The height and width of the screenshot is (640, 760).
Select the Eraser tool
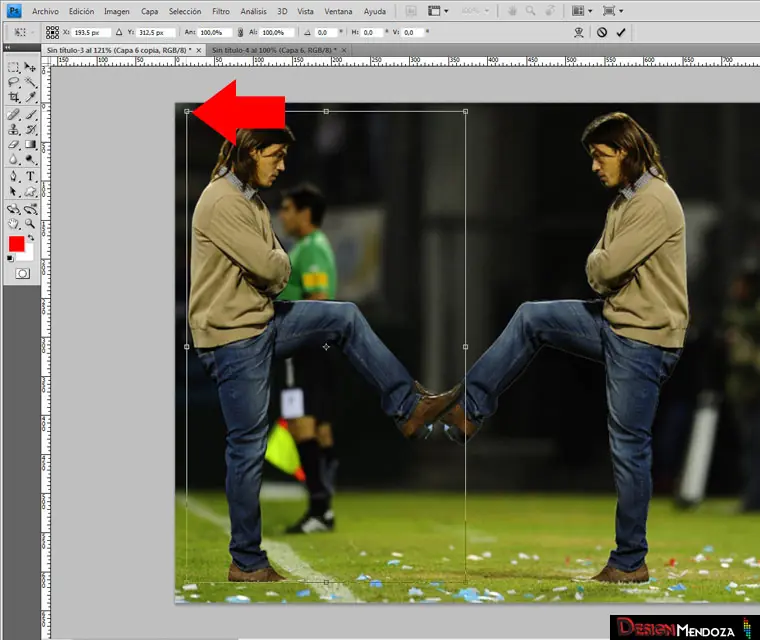pos(14,145)
